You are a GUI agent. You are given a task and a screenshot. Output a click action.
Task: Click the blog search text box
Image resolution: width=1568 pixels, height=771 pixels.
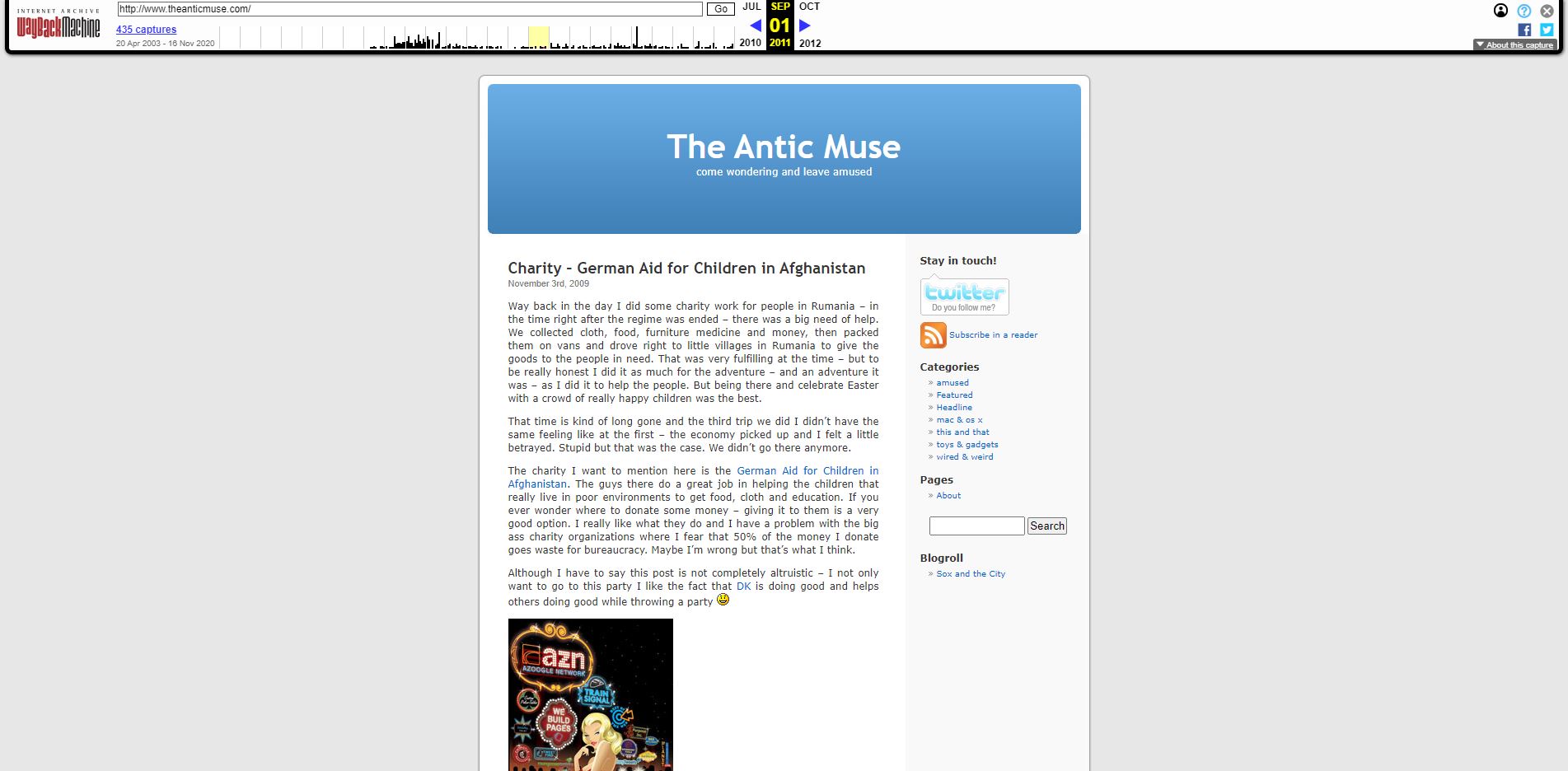pyautogui.click(x=976, y=526)
